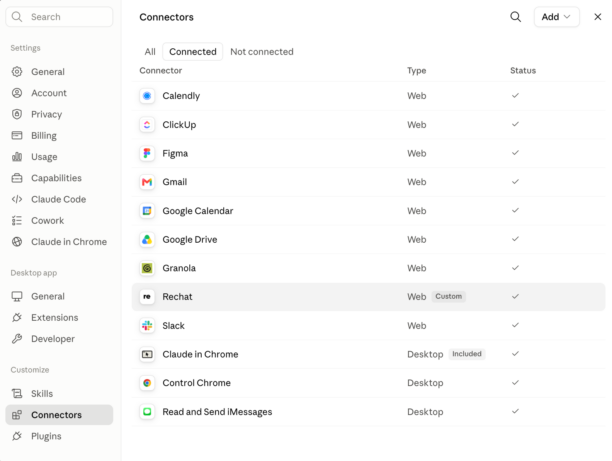The height and width of the screenshot is (461, 612).
Task: Click the Connector column header
Action: tap(160, 71)
